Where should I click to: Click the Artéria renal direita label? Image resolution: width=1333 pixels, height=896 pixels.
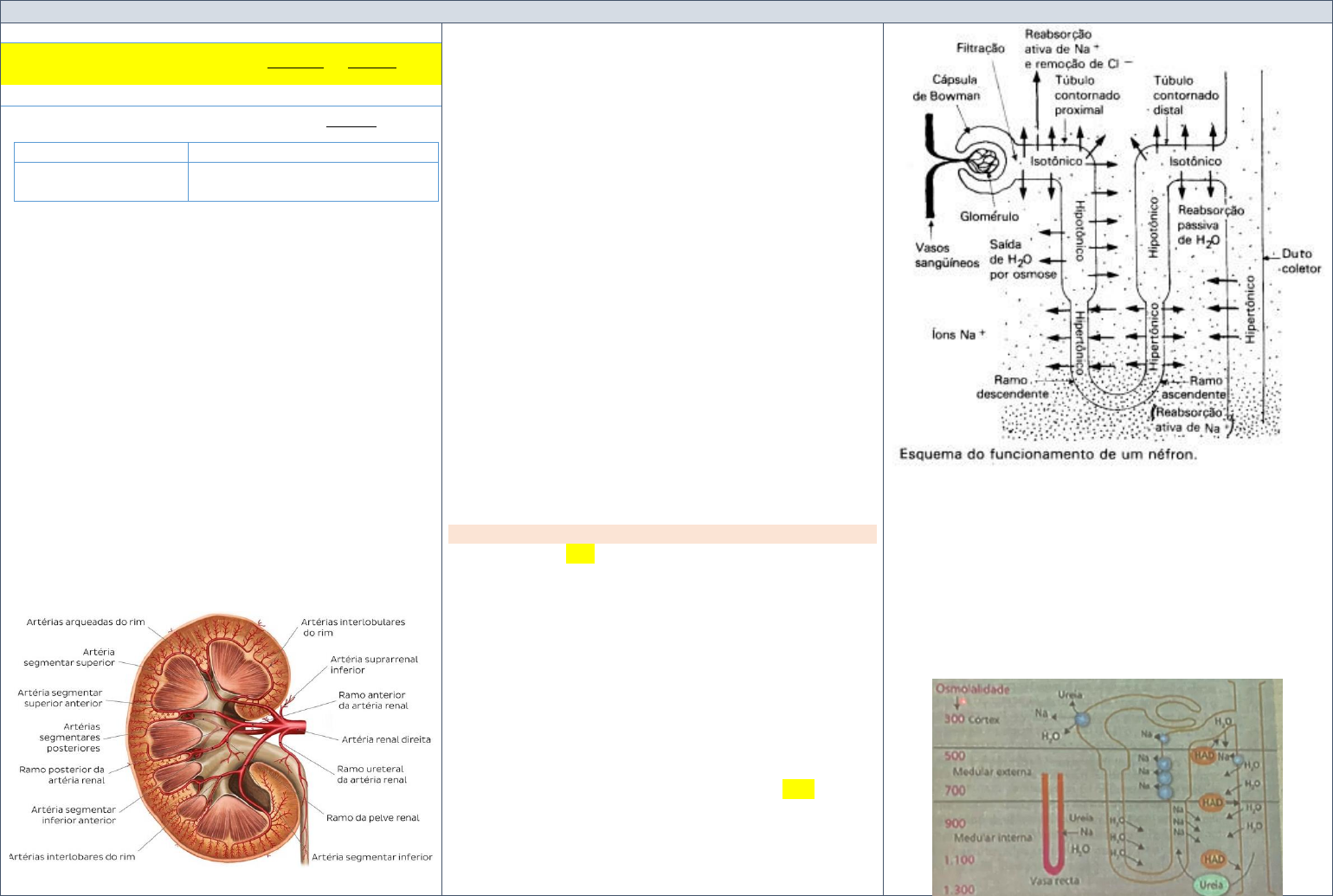(x=385, y=739)
